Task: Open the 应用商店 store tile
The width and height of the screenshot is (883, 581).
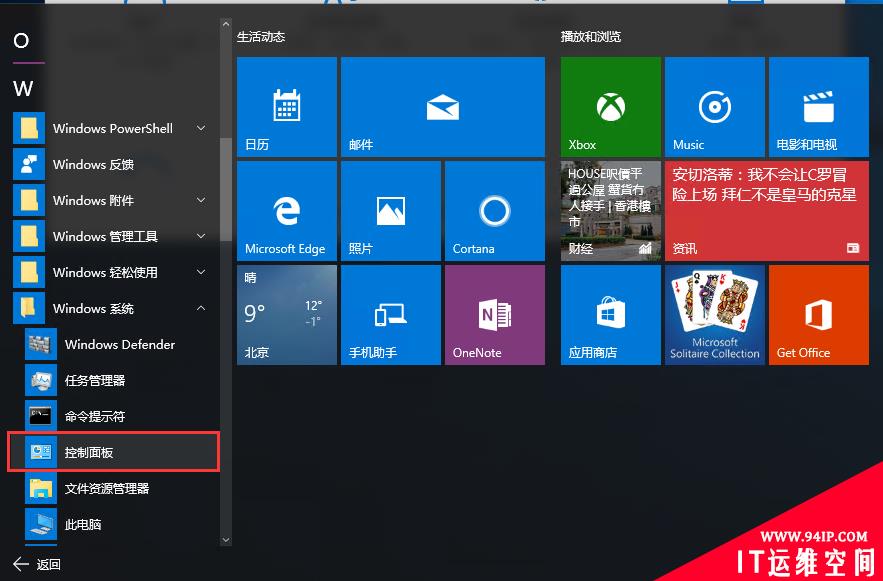Action: (x=610, y=315)
